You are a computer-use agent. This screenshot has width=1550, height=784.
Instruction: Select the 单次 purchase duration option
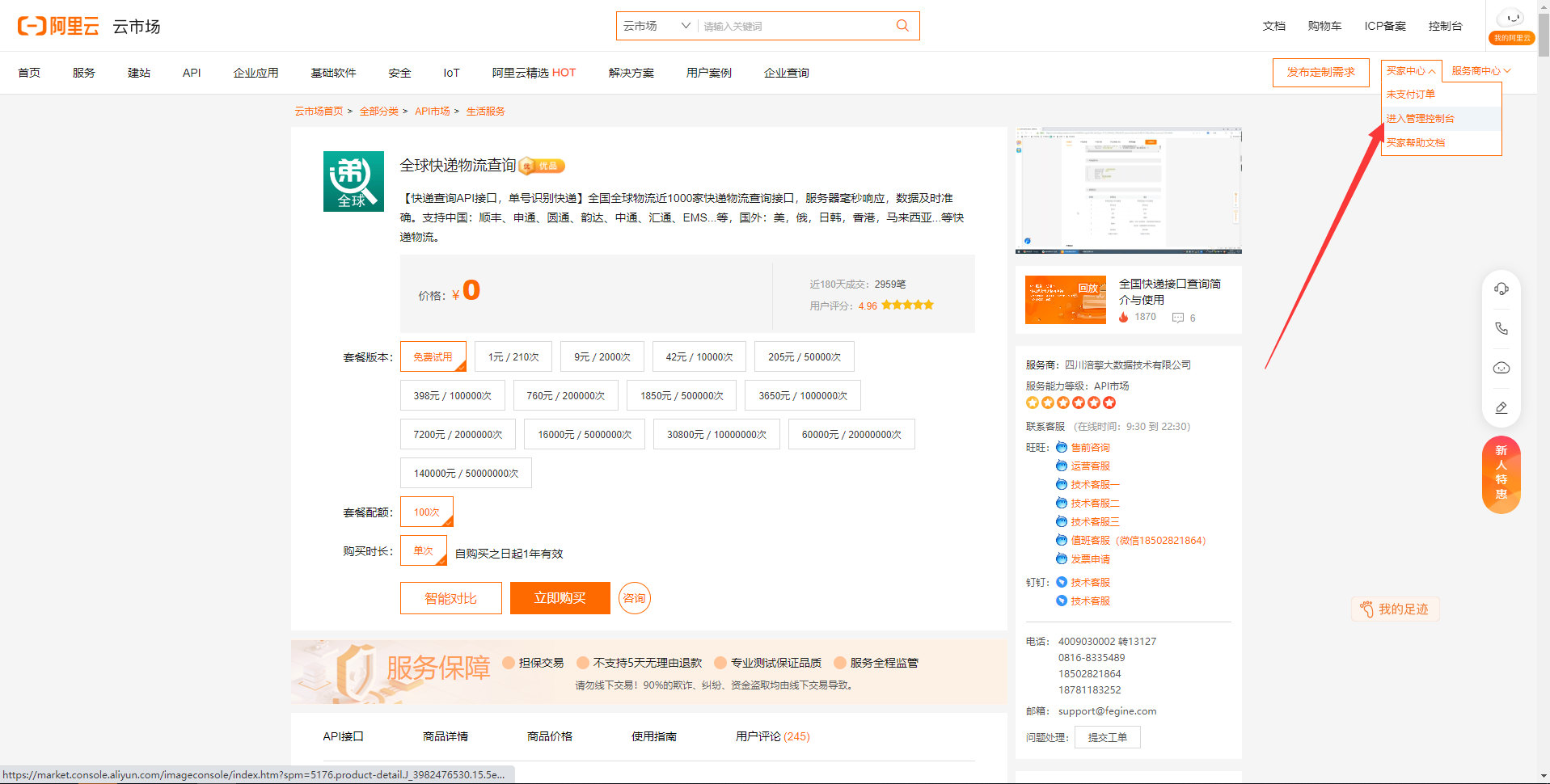pyautogui.click(x=424, y=550)
